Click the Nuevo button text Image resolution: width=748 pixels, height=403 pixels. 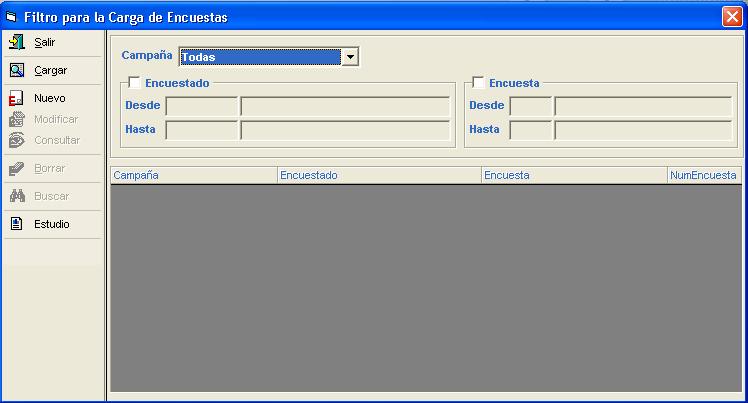click(50, 98)
